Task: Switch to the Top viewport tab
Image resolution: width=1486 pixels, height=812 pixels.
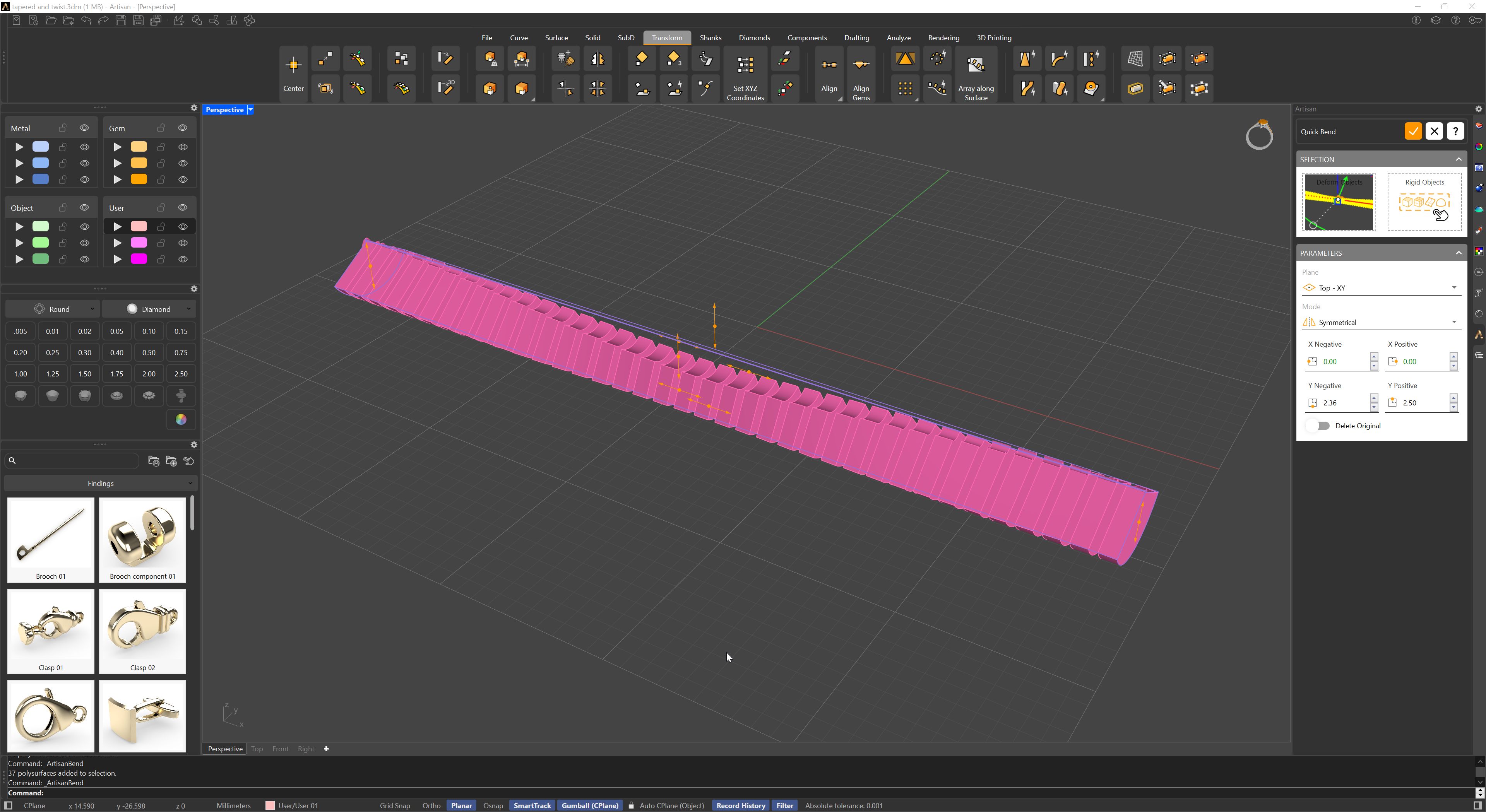Action: pos(257,749)
